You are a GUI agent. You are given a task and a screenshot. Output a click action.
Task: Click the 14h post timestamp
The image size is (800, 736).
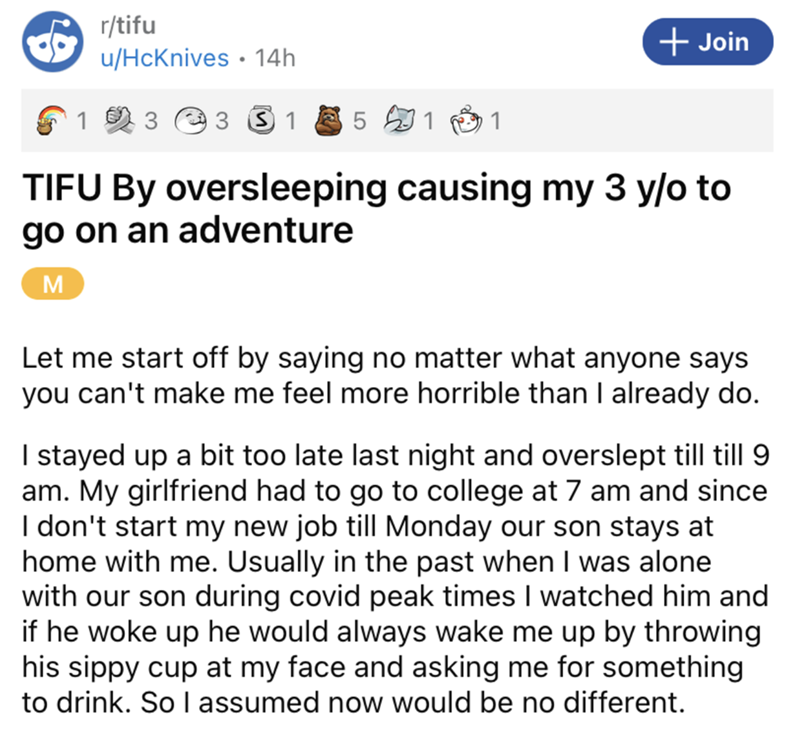[x=276, y=59]
